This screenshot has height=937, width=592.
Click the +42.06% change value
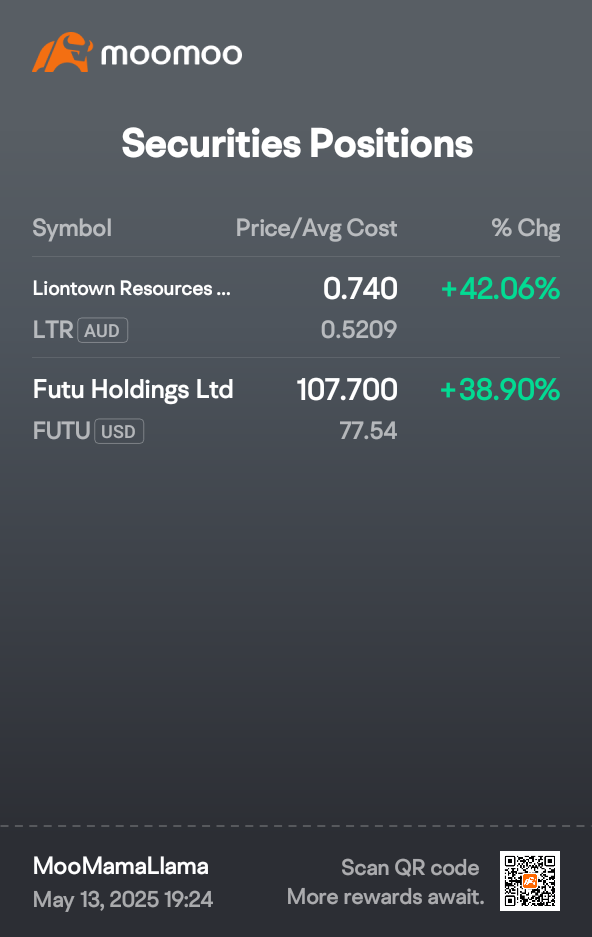tap(501, 289)
